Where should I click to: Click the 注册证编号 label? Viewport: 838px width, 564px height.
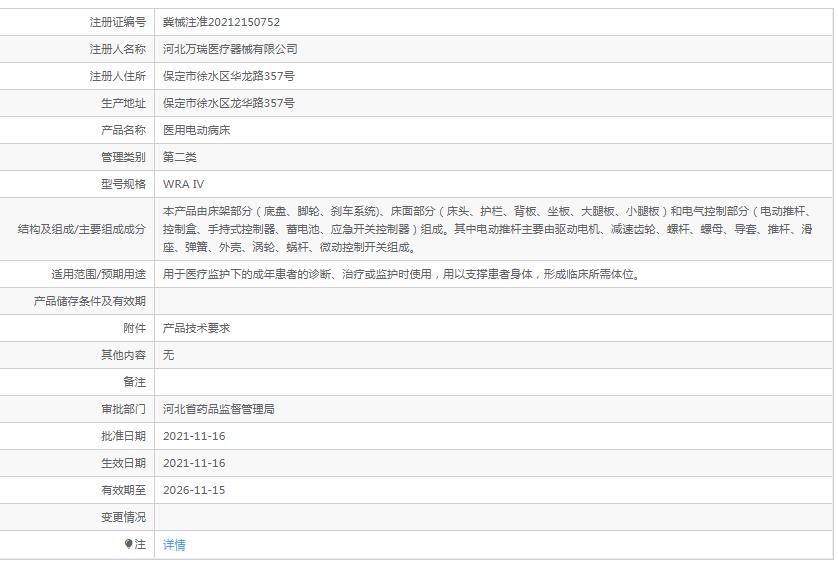(118, 22)
